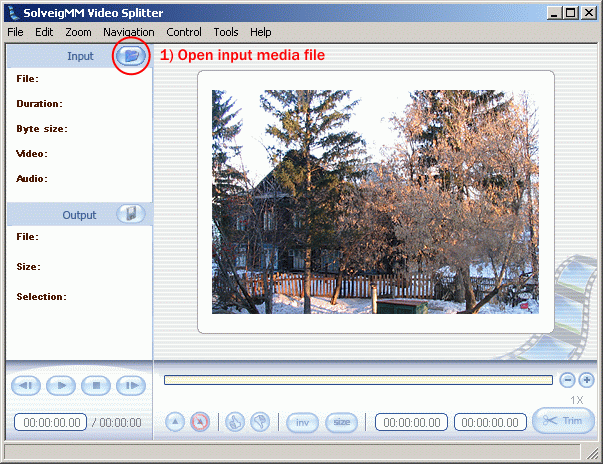Click the selection end time field
Image resolution: width=603 pixels, height=464 pixels.
tap(490, 422)
